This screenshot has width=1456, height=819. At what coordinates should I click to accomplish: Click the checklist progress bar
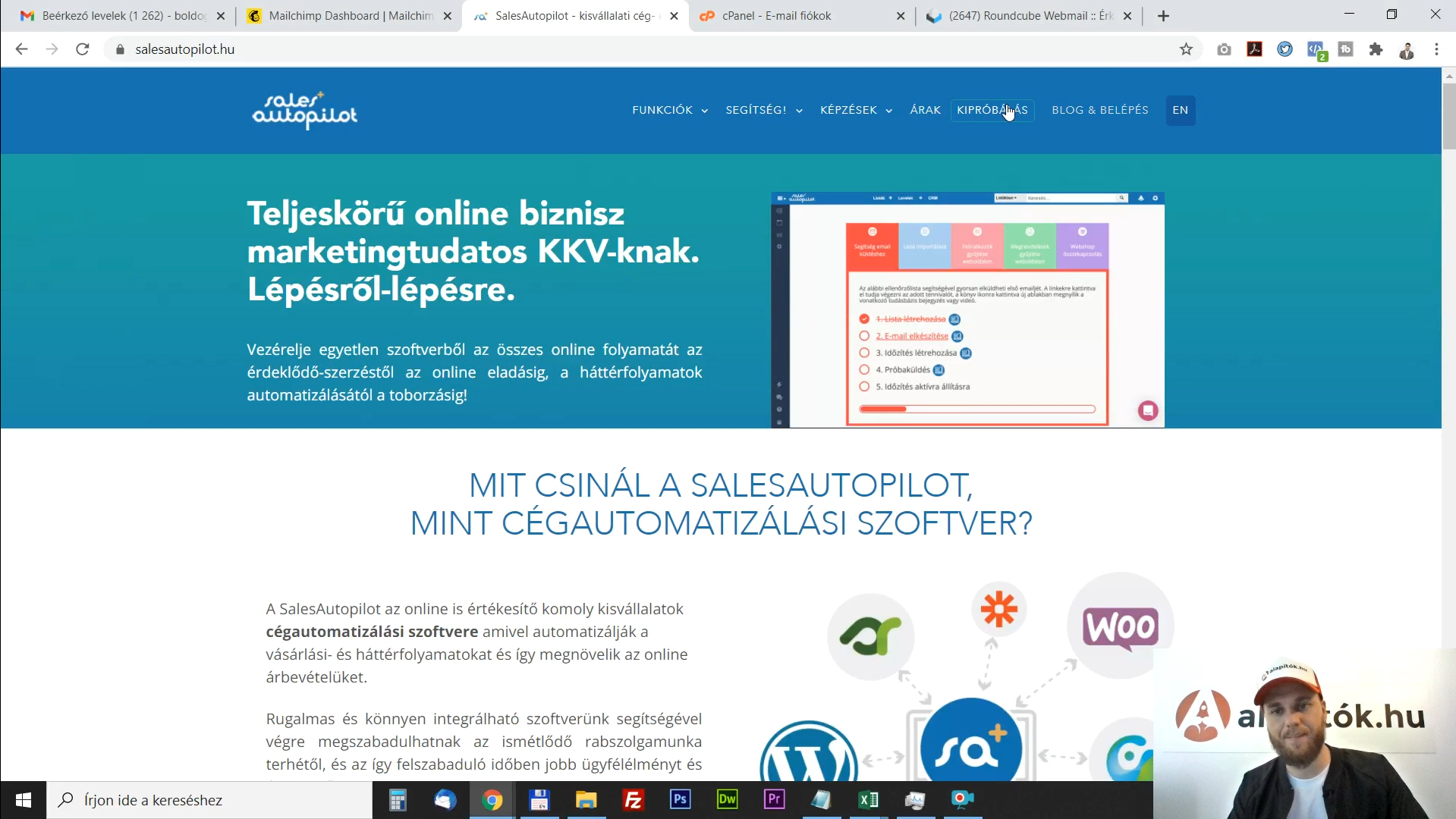pyautogui.click(x=977, y=409)
